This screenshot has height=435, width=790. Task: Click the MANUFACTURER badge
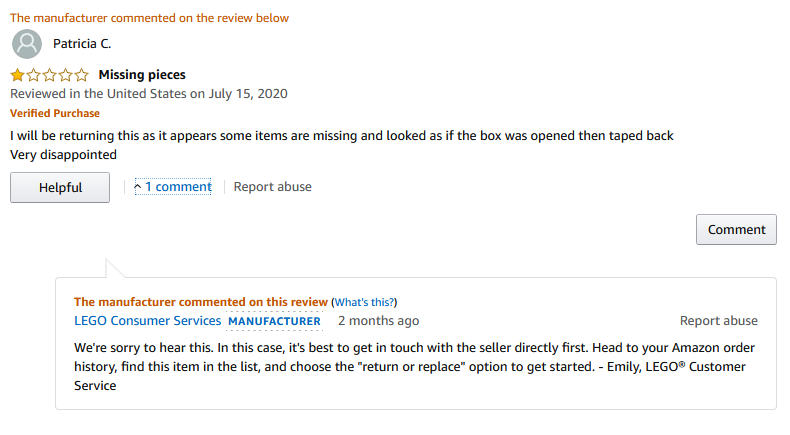pyautogui.click(x=275, y=321)
